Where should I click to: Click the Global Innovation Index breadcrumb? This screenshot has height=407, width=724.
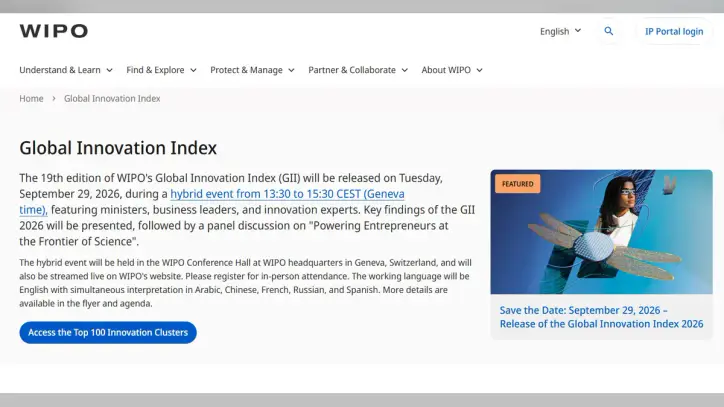click(x=112, y=98)
